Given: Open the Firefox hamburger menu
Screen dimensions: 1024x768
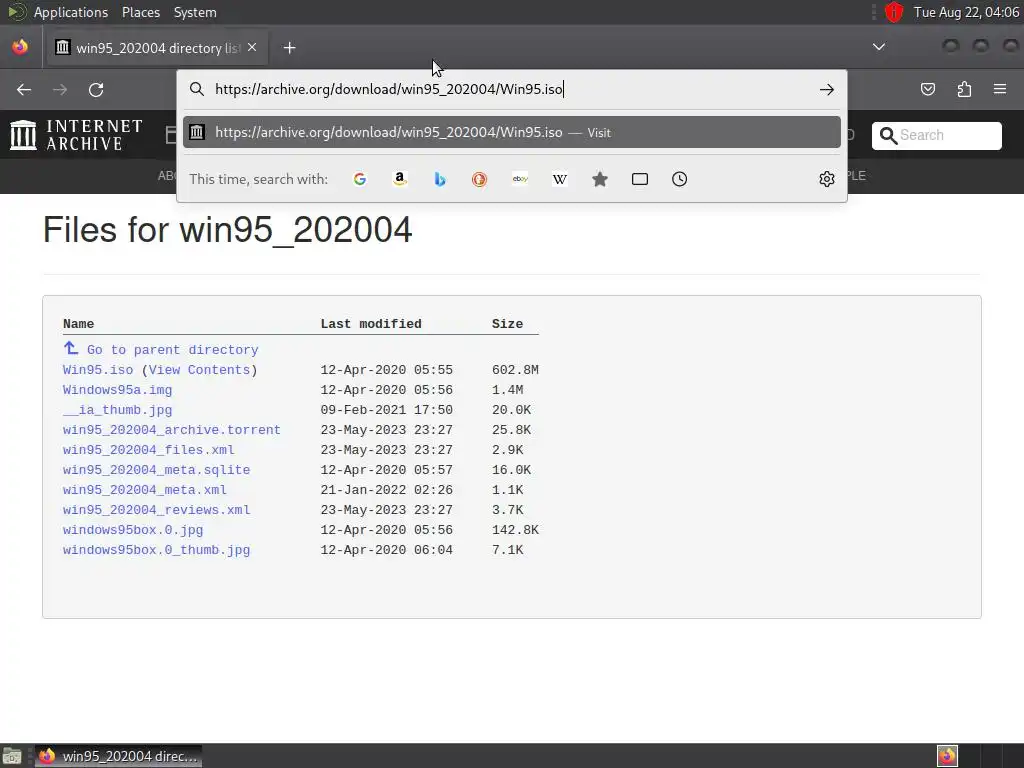Looking at the screenshot, I should coord(1000,89).
